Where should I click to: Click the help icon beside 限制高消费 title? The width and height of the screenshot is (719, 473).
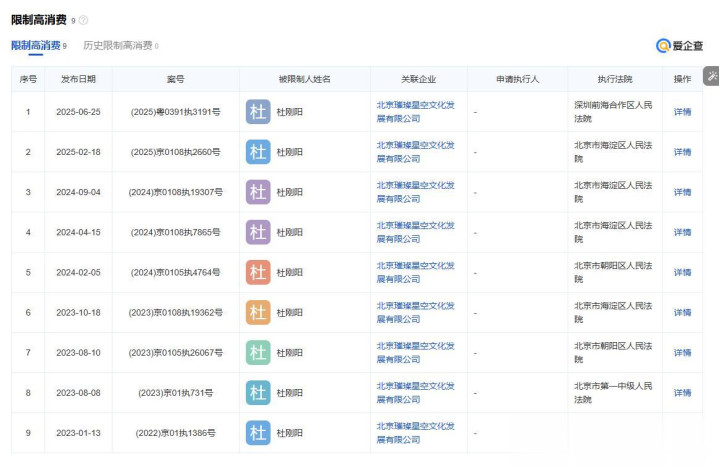[83, 20]
